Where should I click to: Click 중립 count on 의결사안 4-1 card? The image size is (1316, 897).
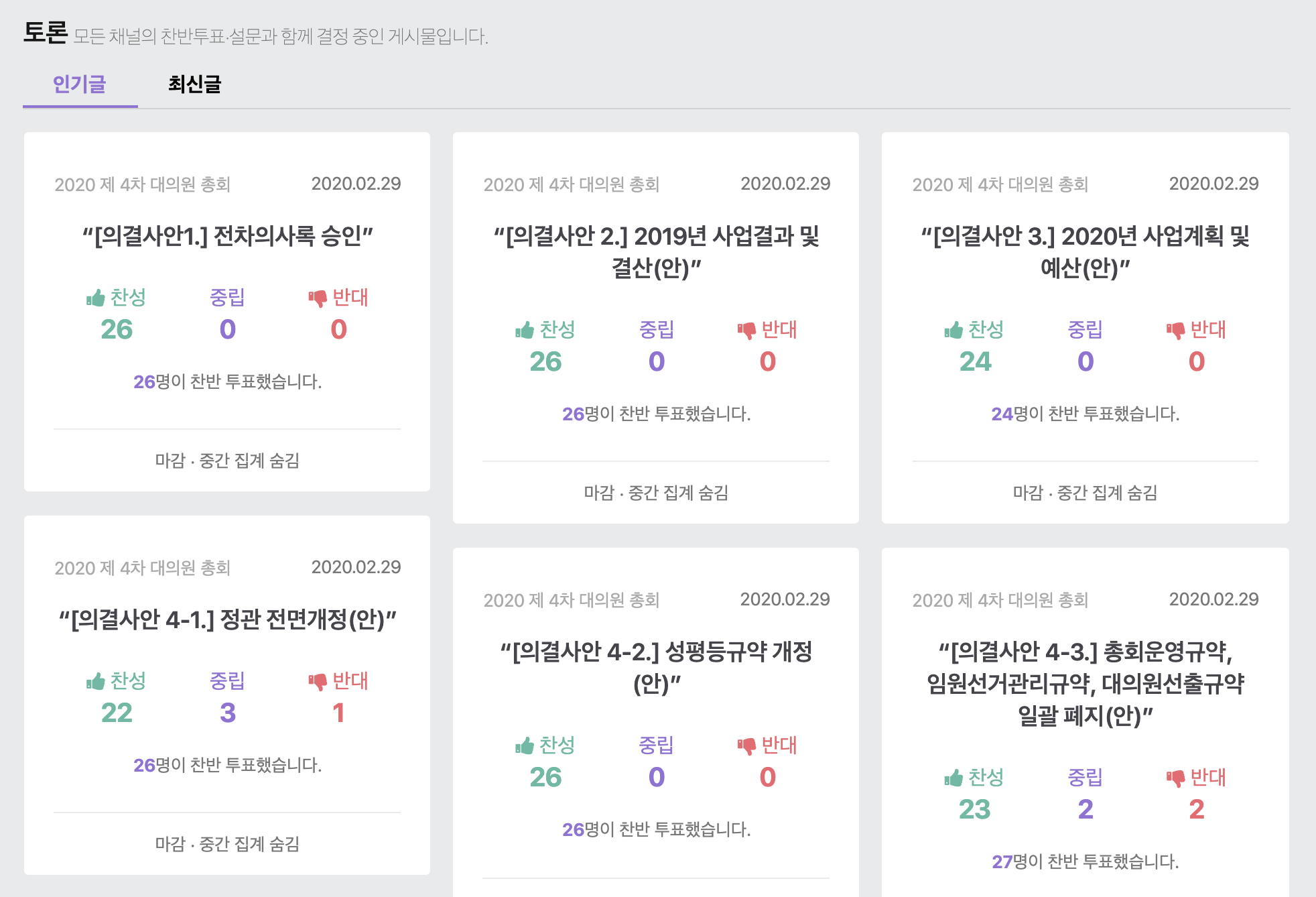coord(227,713)
